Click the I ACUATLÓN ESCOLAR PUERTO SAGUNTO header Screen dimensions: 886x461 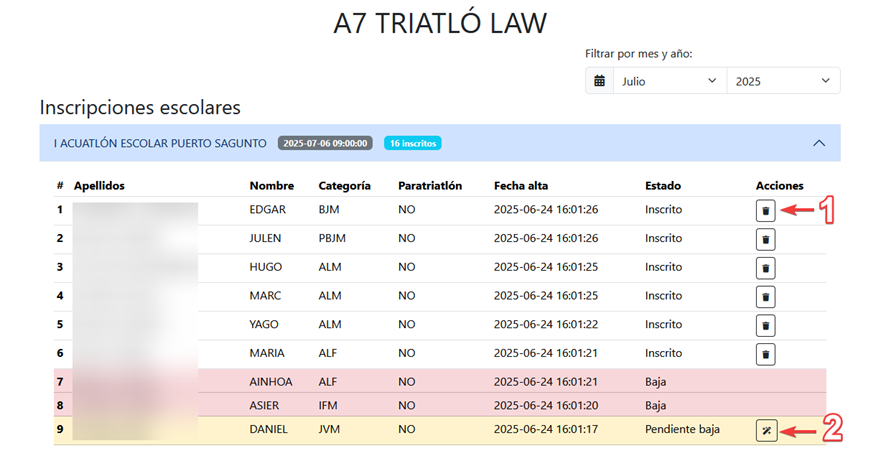click(x=160, y=143)
